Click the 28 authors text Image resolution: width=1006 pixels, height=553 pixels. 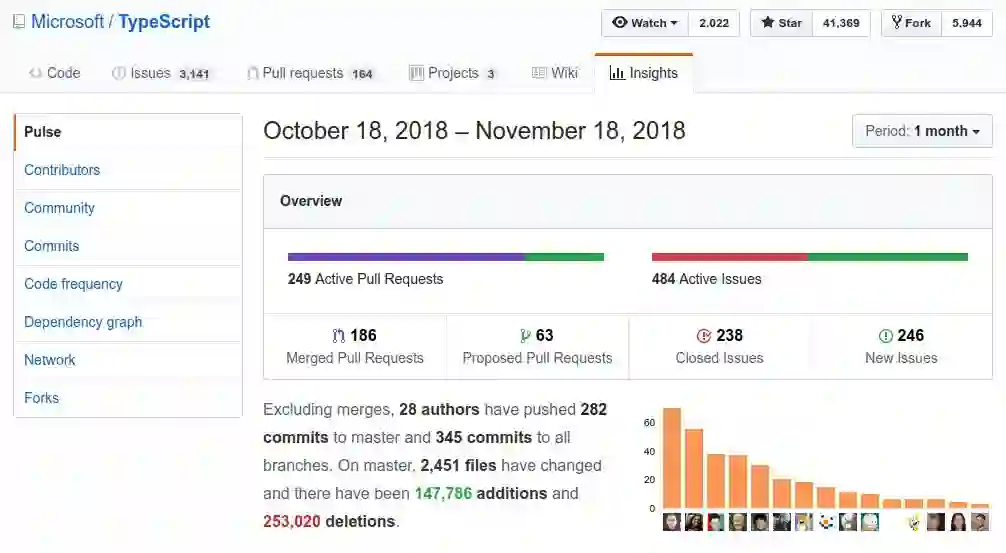pyautogui.click(x=439, y=409)
